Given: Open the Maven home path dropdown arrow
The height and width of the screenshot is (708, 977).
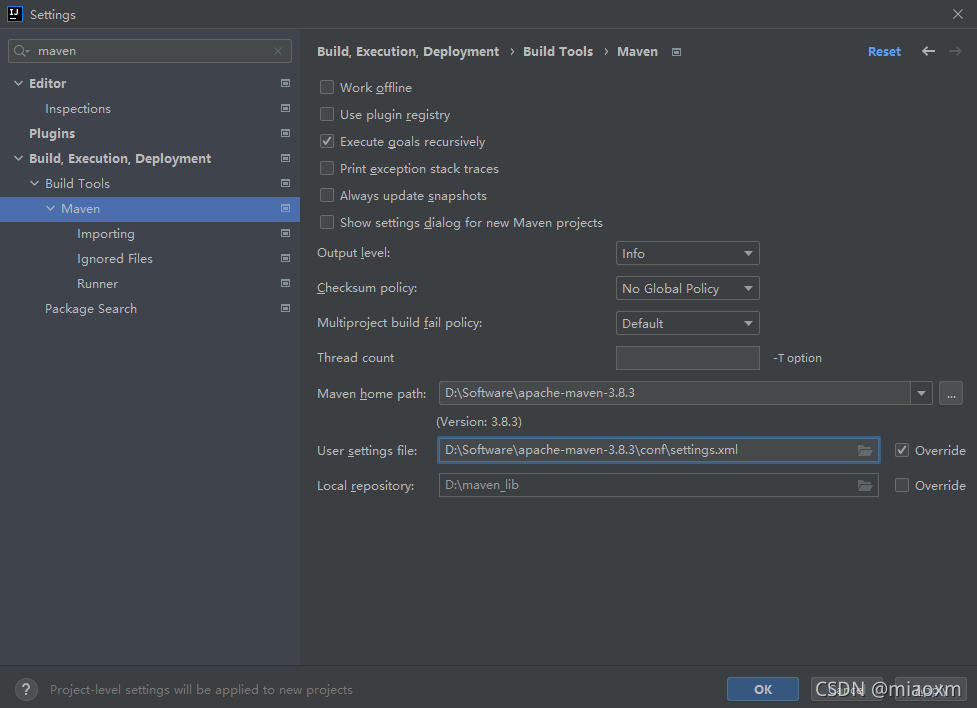Looking at the screenshot, I should (x=921, y=393).
